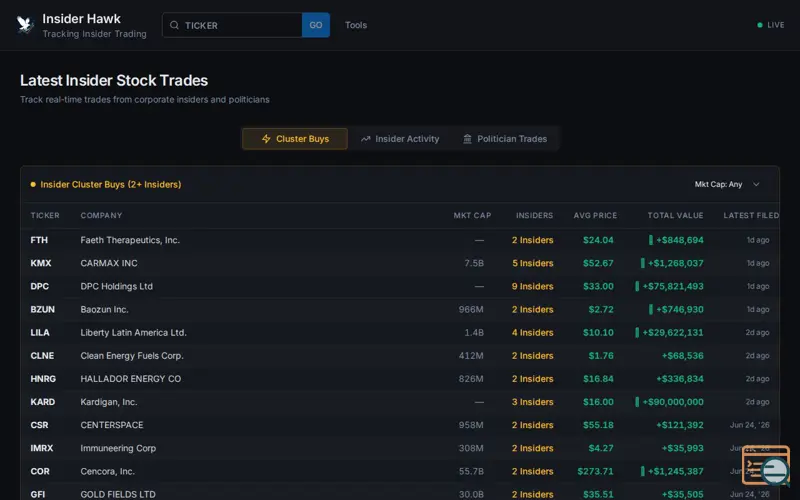The image size is (800, 500).
Task: Open the Tools menu
Action: (x=356, y=25)
